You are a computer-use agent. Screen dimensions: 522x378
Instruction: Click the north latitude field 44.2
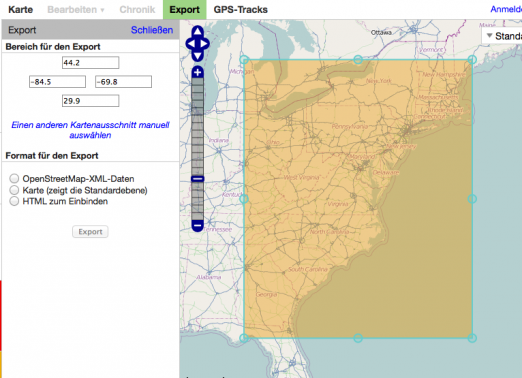click(90, 63)
